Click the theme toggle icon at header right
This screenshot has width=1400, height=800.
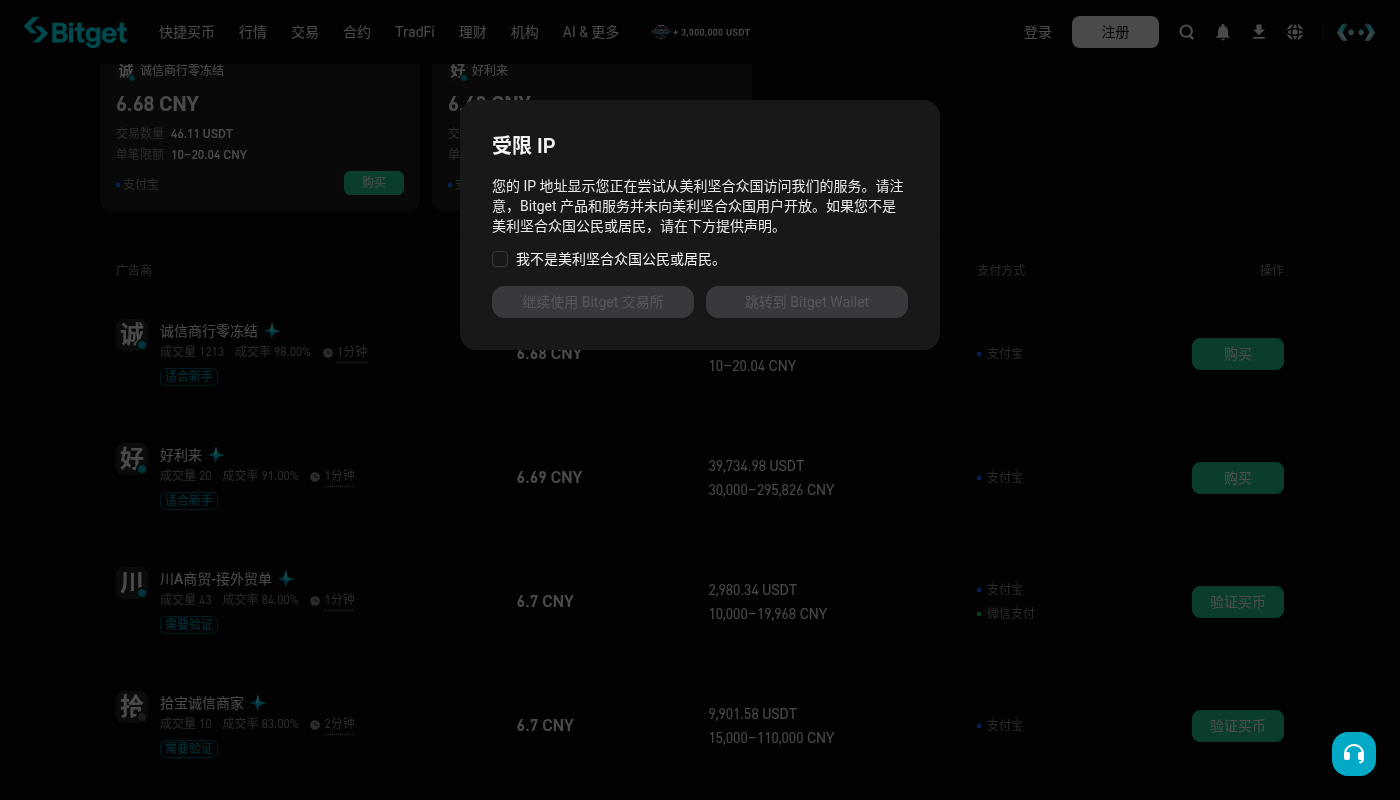coord(1356,32)
